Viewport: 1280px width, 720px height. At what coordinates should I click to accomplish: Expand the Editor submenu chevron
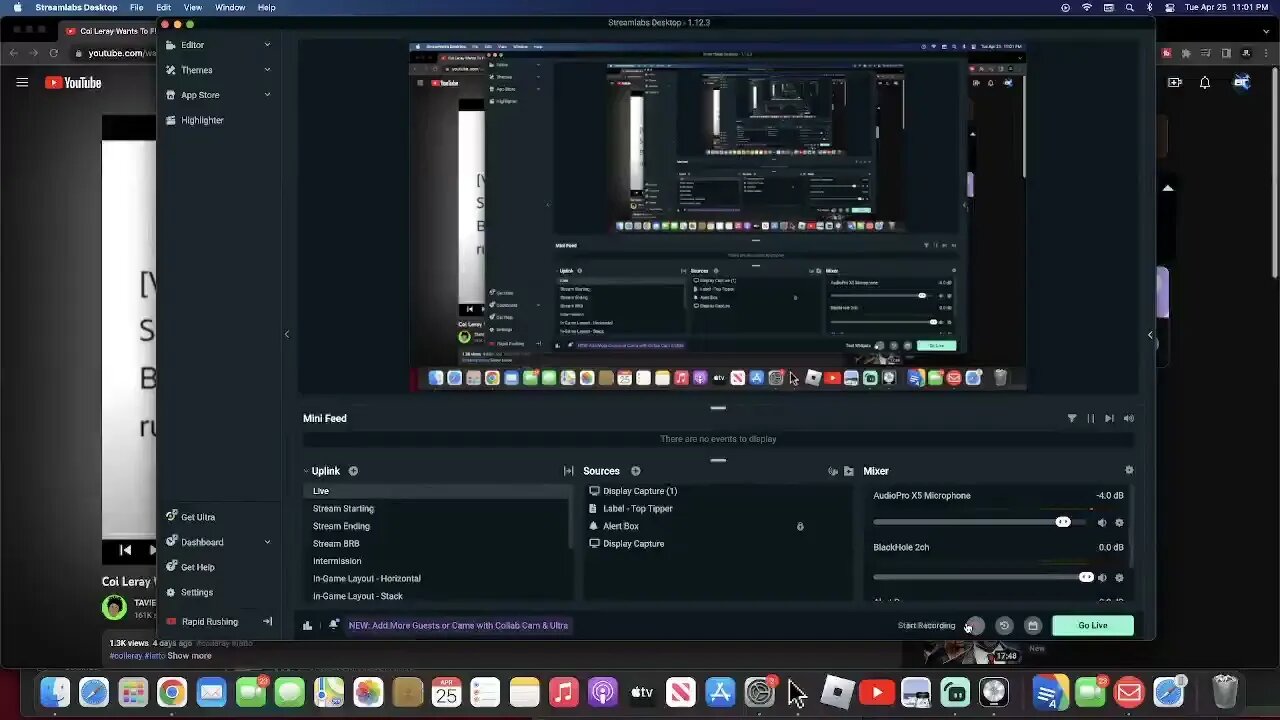[x=267, y=45]
